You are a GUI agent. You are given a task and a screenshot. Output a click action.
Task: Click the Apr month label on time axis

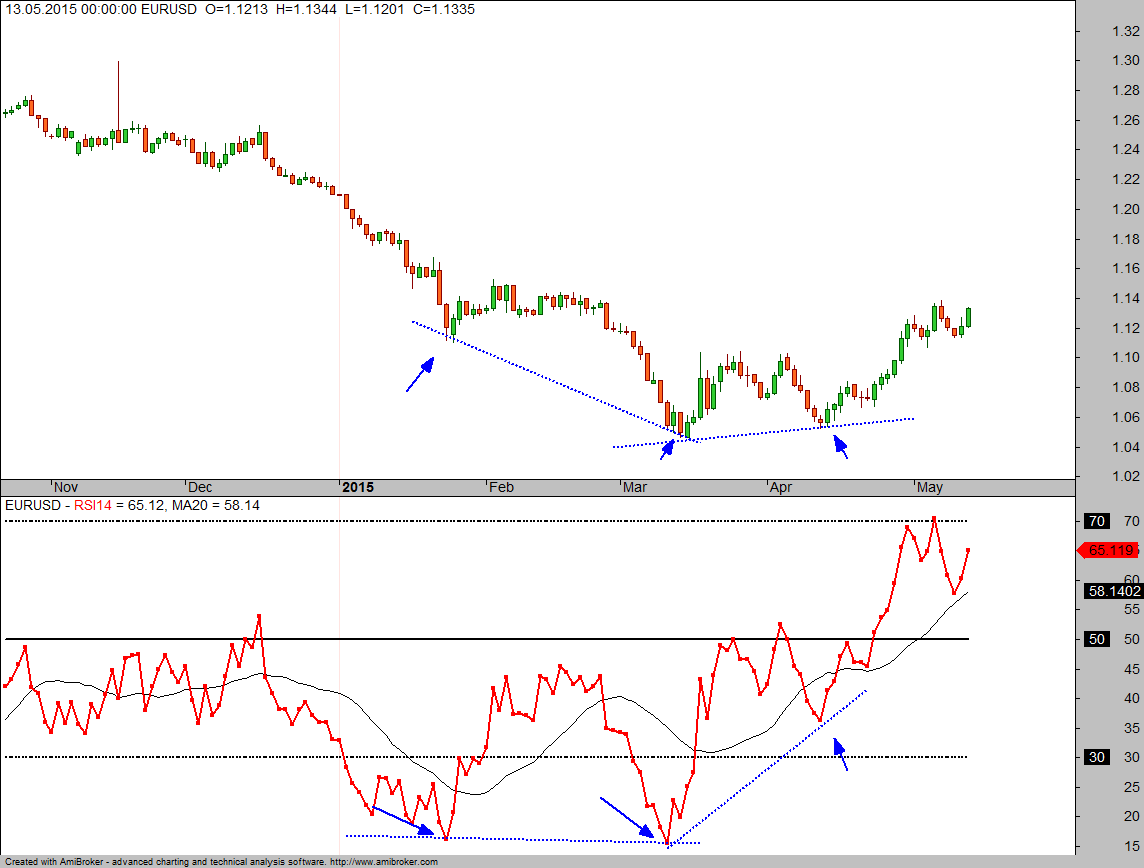[x=781, y=487]
